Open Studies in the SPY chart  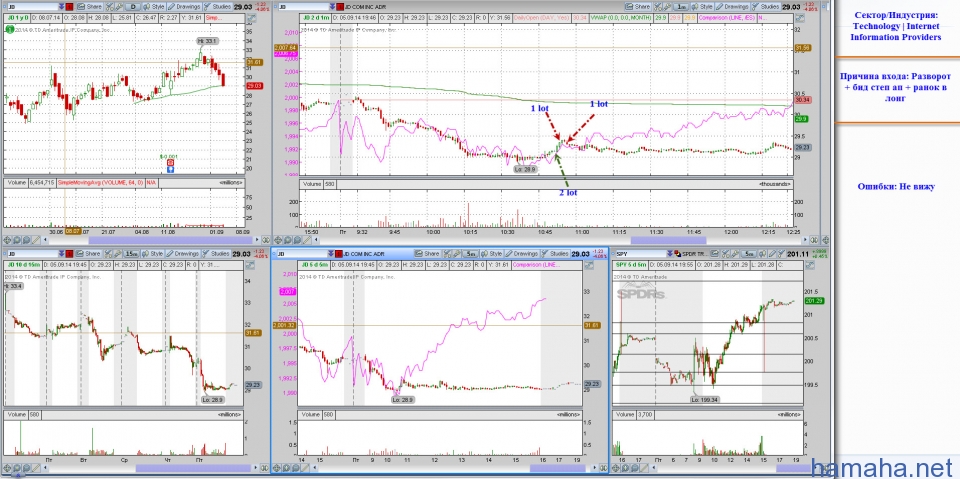782,254
